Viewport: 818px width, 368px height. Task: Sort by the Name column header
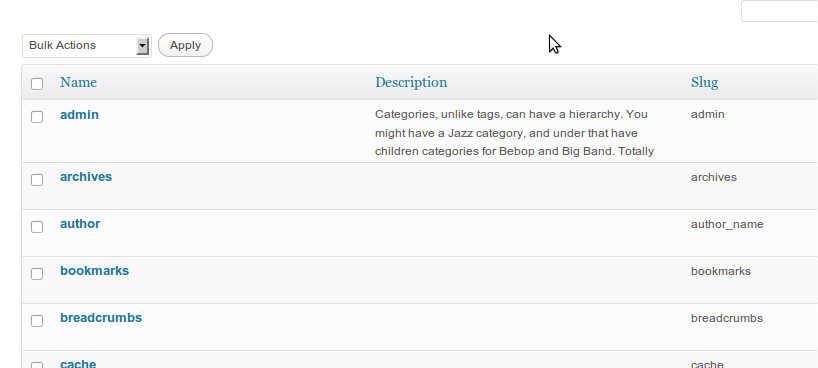78,82
